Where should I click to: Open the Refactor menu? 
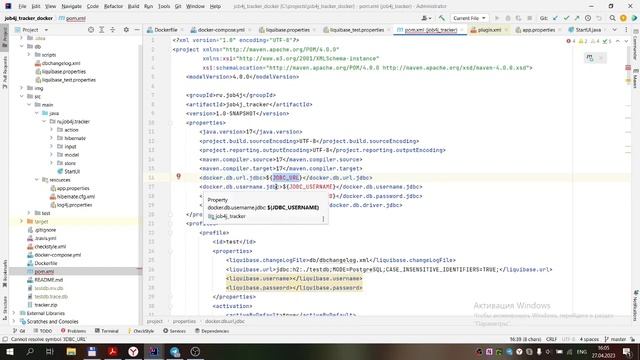click(x=113, y=6)
